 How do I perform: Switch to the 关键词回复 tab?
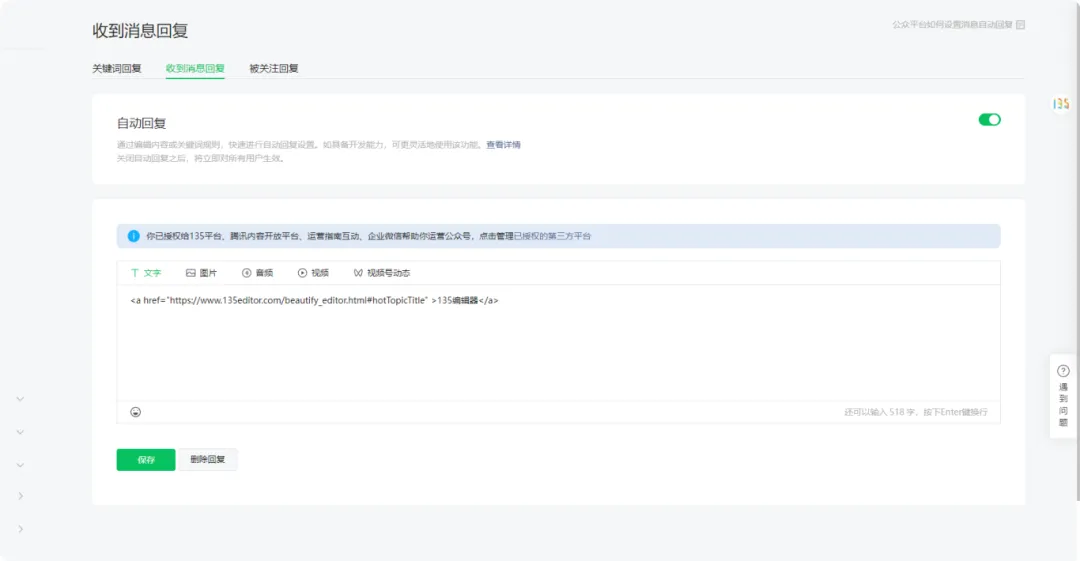point(117,68)
